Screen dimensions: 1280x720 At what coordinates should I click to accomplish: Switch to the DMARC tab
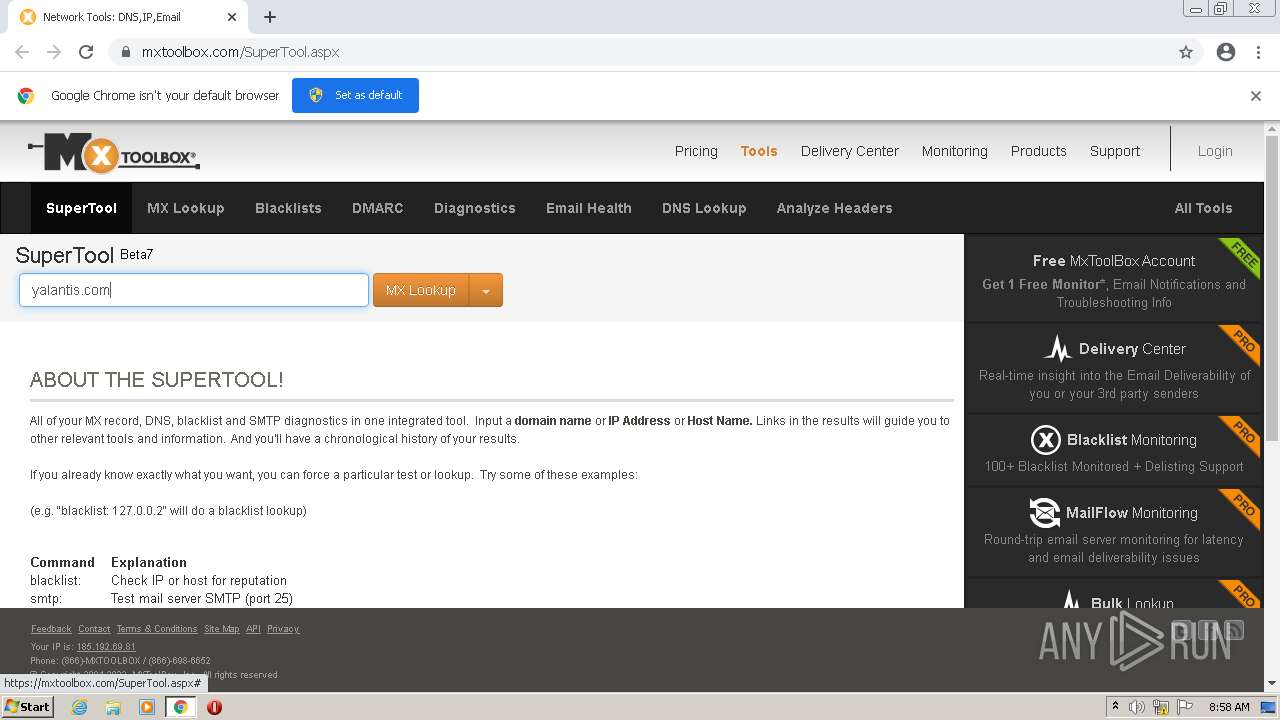tap(378, 208)
